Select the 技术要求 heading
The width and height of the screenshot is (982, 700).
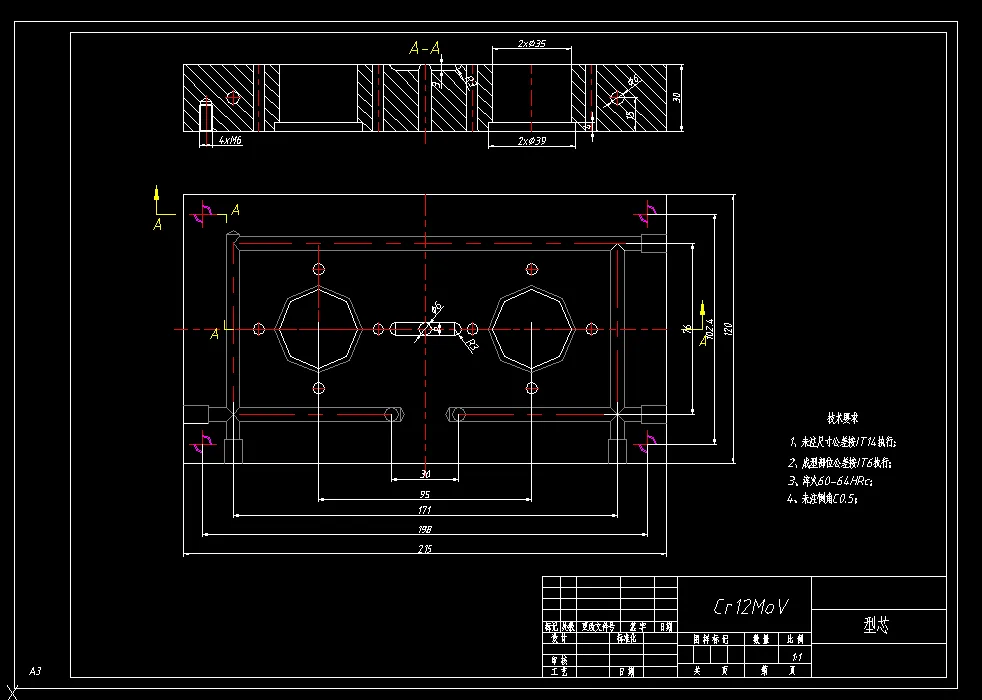(842, 418)
